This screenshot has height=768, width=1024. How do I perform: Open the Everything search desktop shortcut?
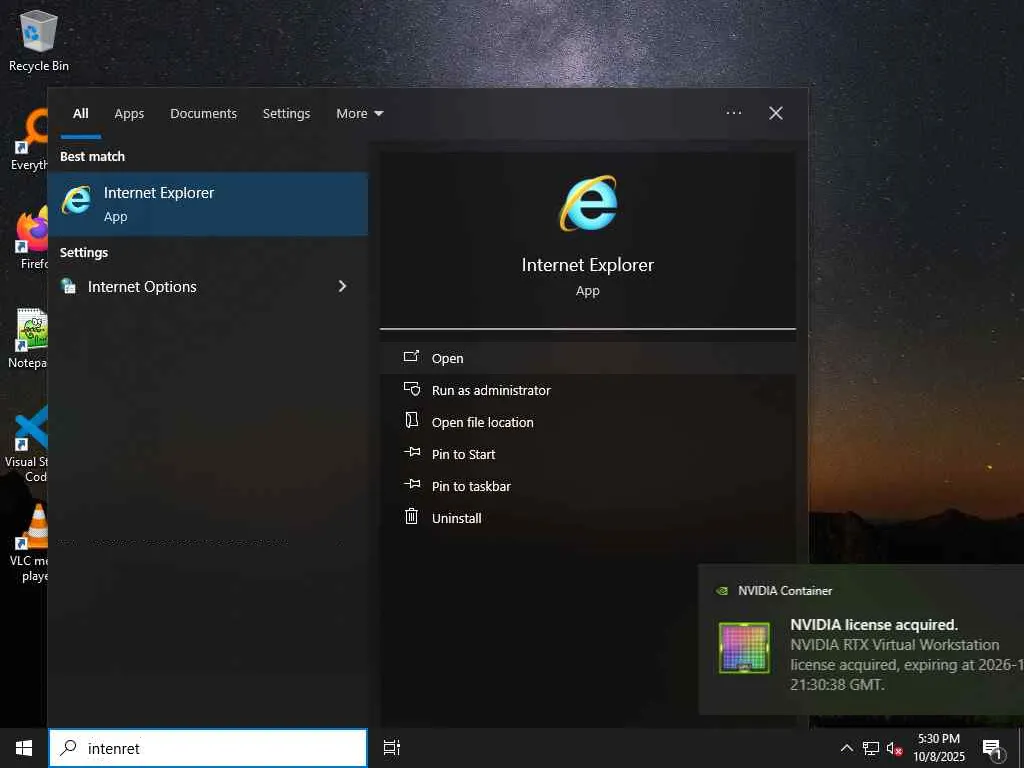[x=29, y=140]
